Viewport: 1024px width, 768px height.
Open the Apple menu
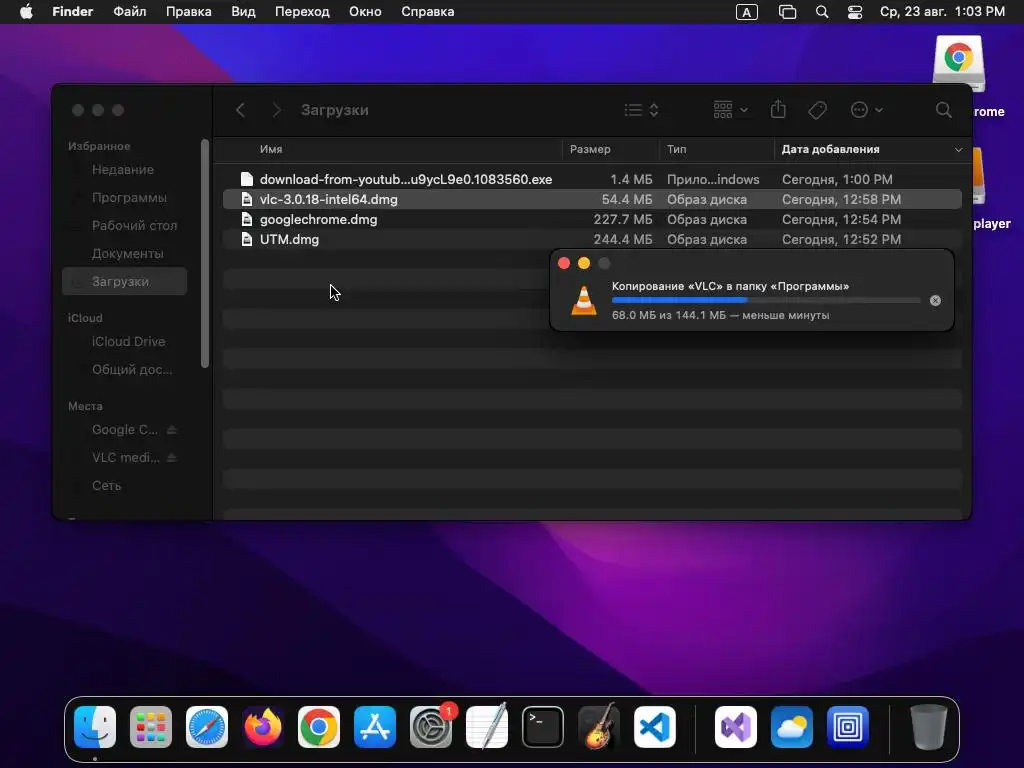(26, 12)
